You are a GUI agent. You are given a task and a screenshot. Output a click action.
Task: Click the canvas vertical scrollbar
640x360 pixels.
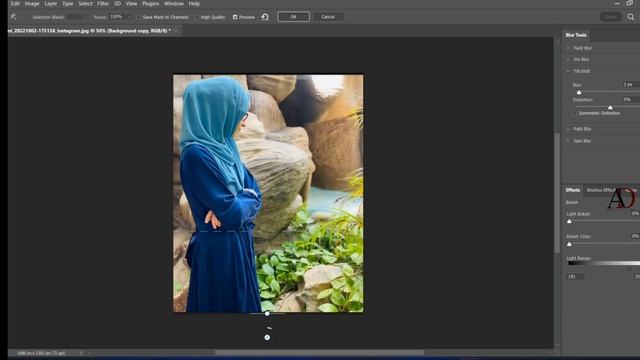click(x=558, y=193)
